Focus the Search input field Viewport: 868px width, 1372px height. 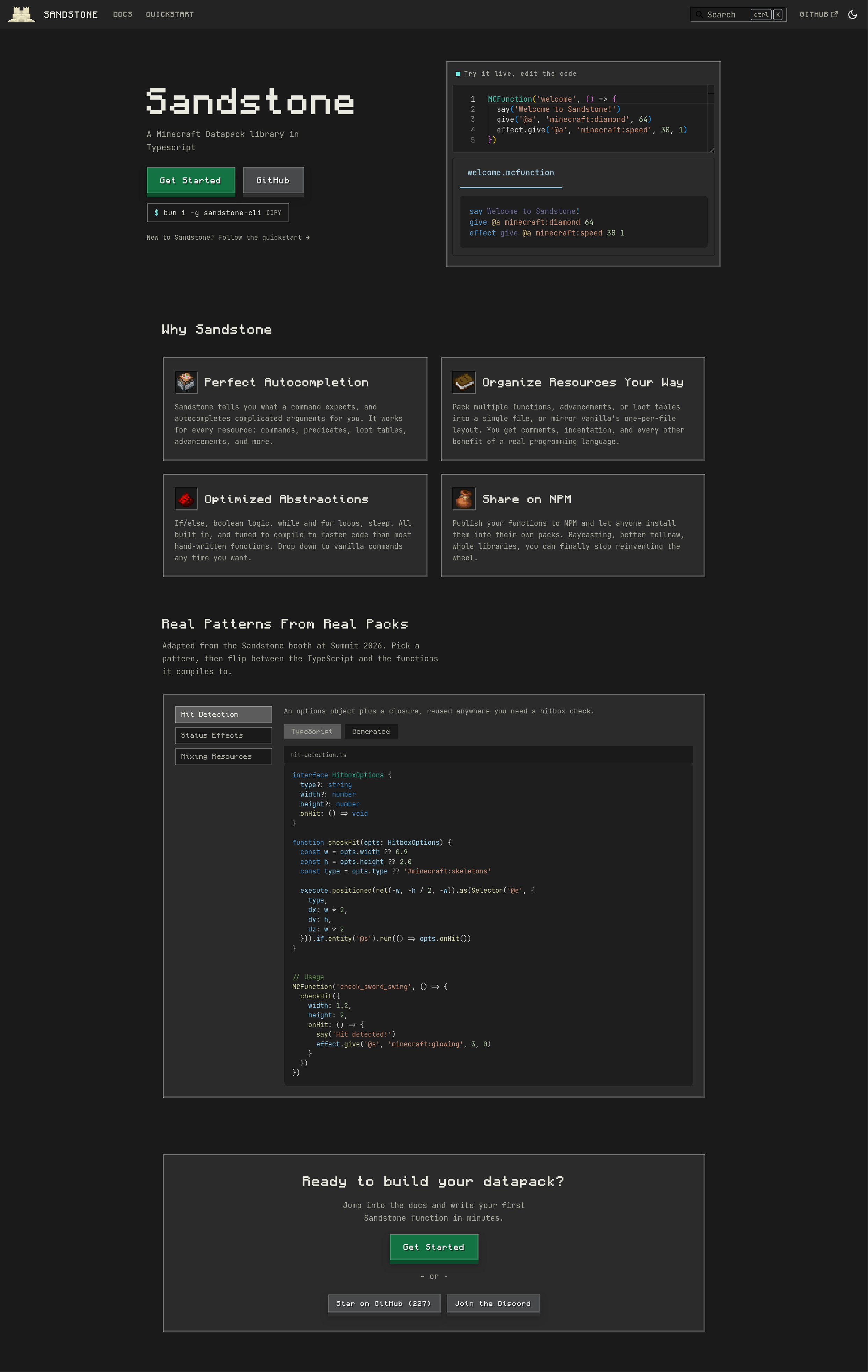tap(738, 15)
